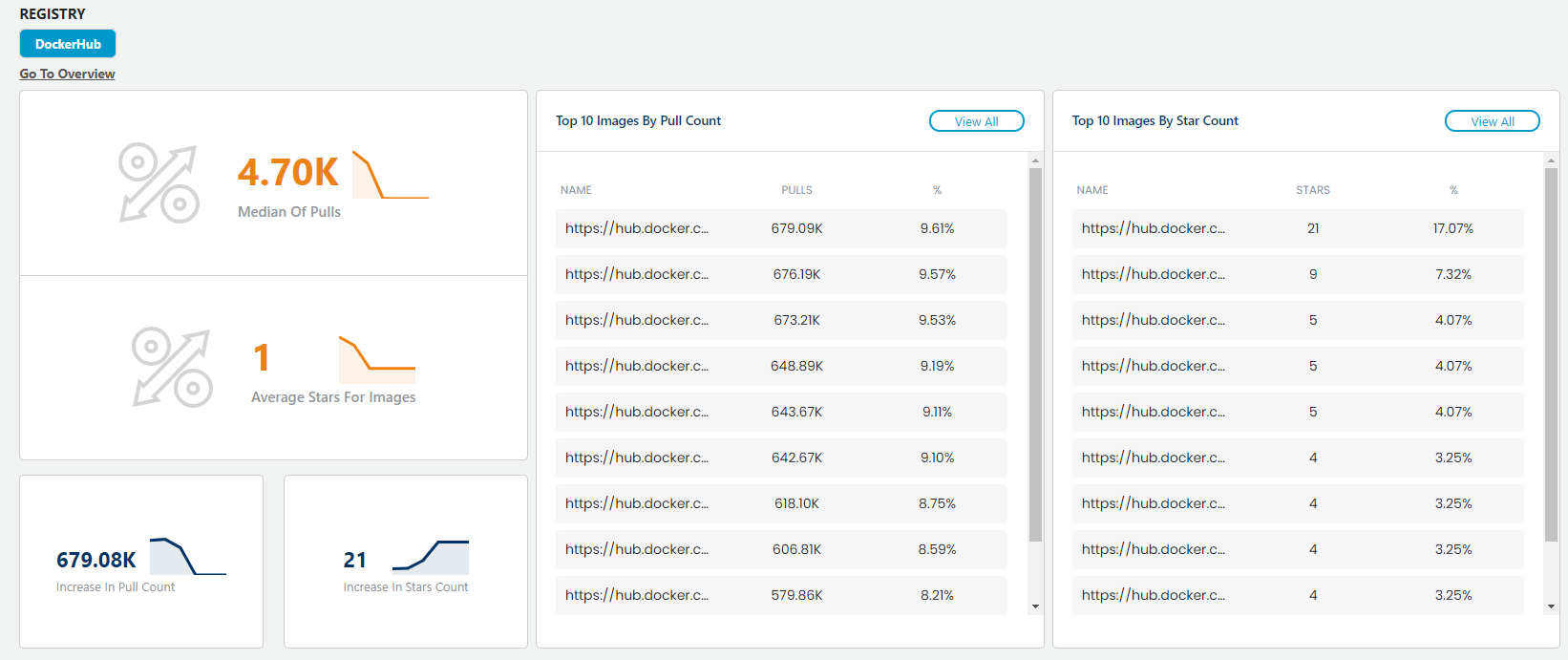Image resolution: width=1568 pixels, height=660 pixels.
Task: Open the image link with 21 stars
Action: pos(1153,228)
